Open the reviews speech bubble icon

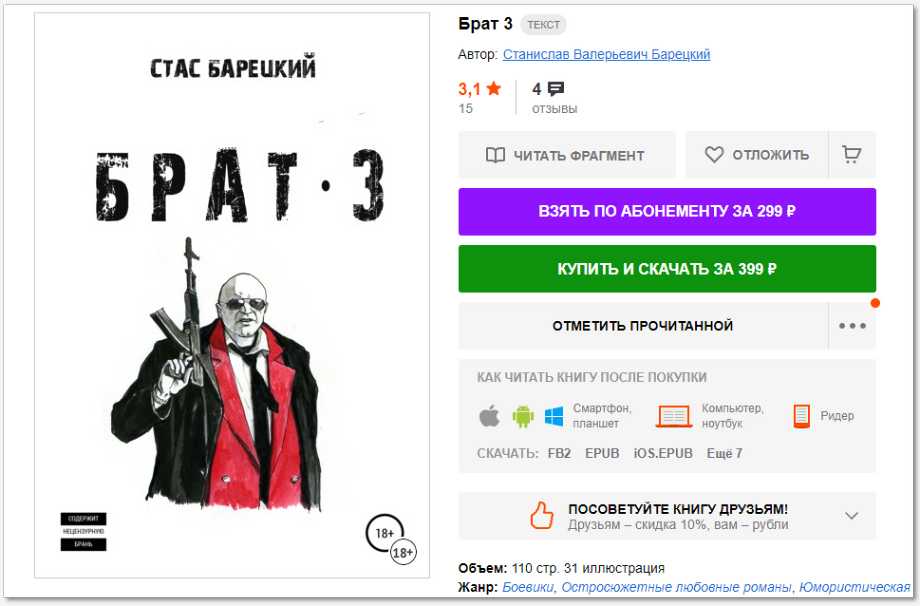click(x=555, y=89)
